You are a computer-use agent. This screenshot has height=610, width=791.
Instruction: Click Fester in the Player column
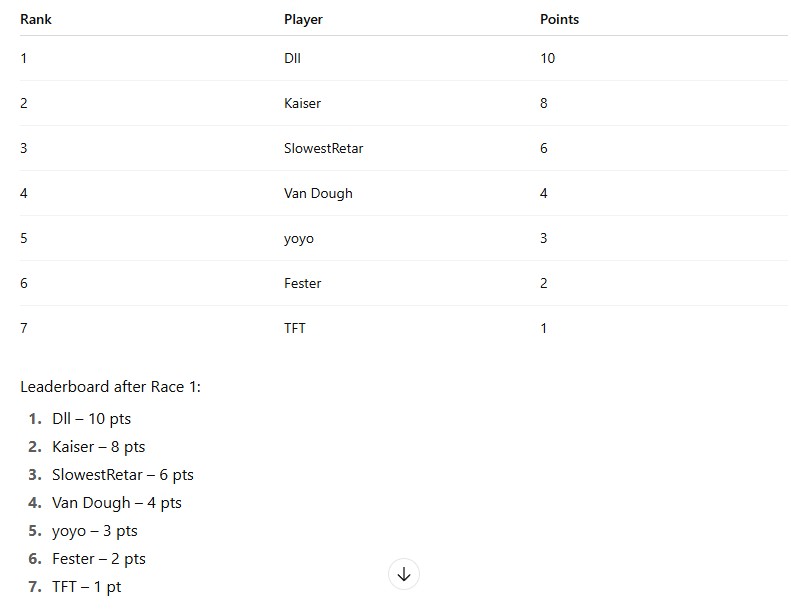(x=302, y=283)
